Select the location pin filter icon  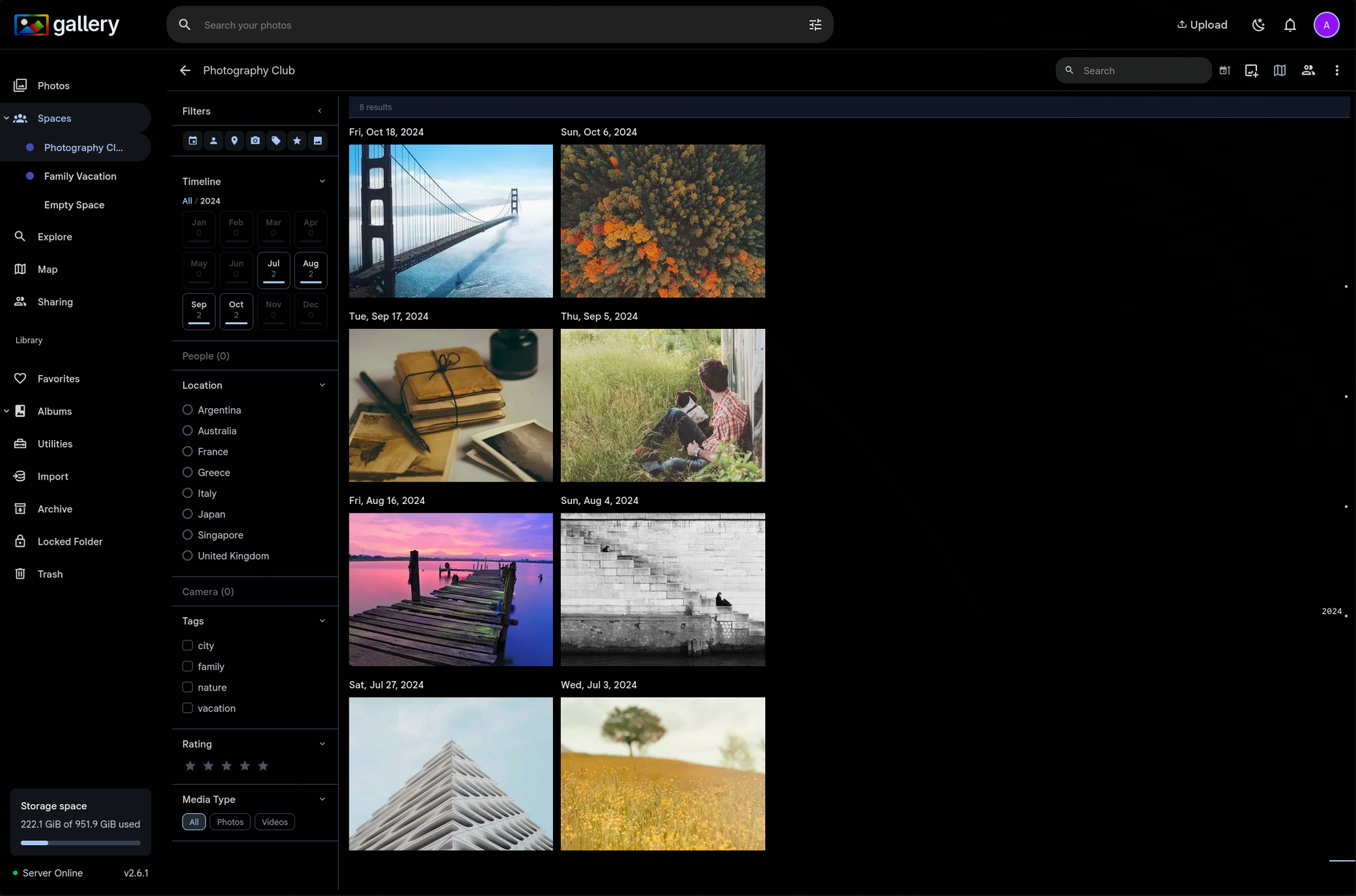234,140
